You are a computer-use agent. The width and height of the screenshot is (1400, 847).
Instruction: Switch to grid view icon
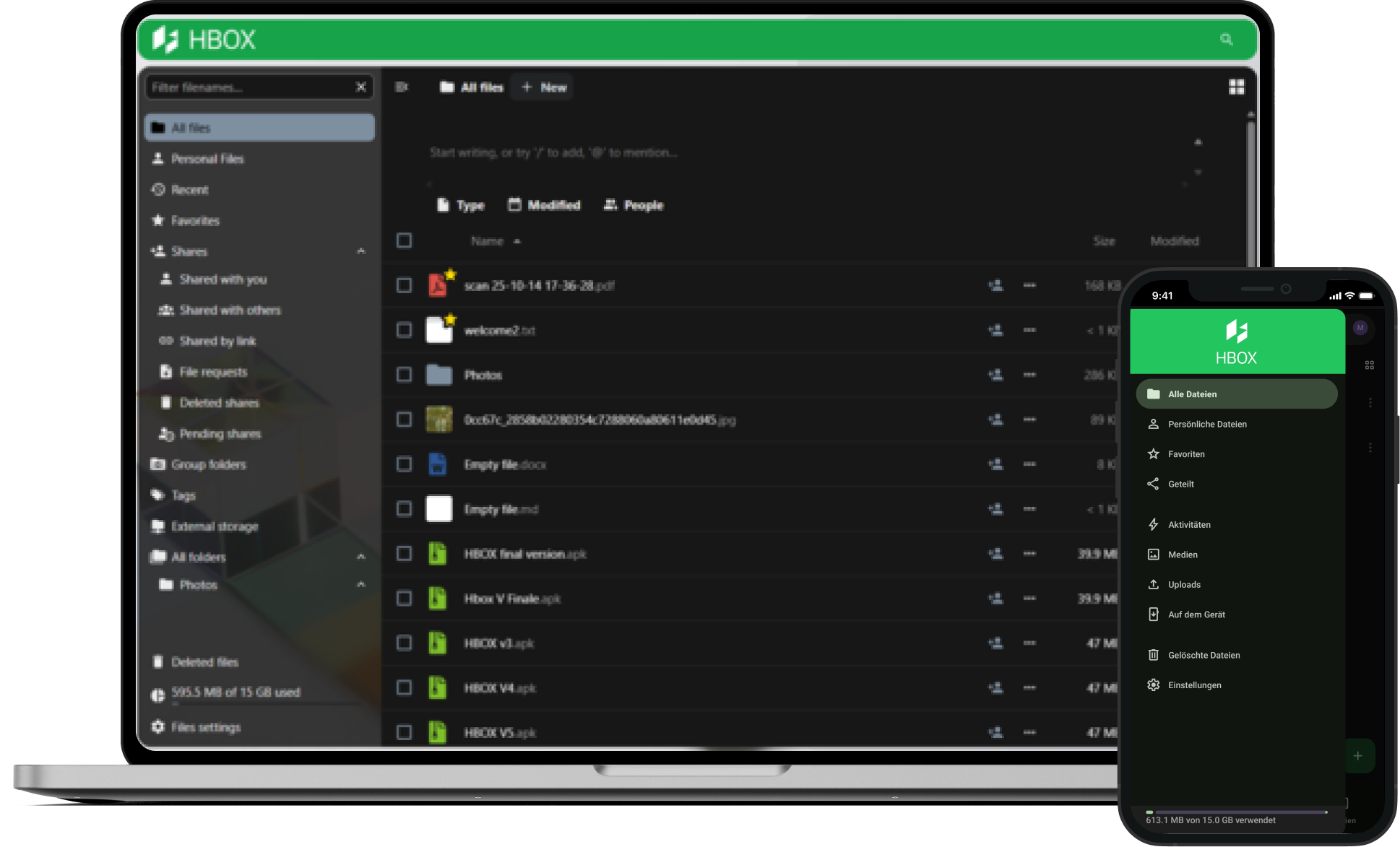tap(1237, 87)
